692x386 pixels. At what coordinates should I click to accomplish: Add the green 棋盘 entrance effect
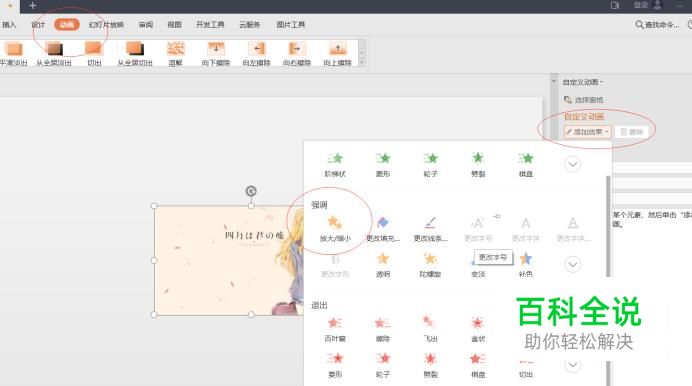[x=526, y=165]
